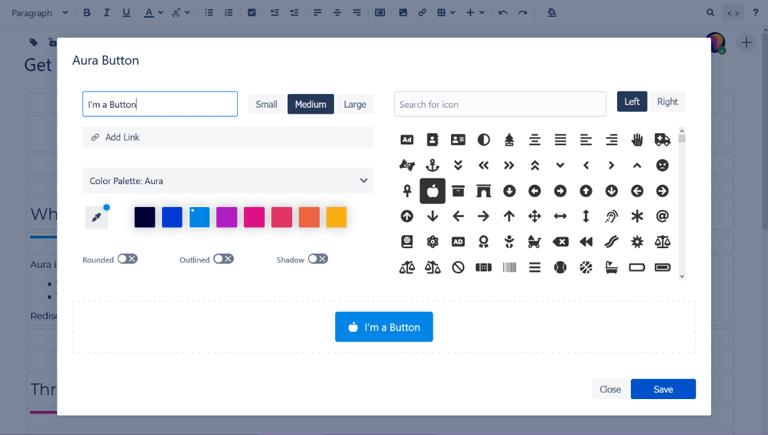
Task: Open the Color Palette: Aura dropdown
Action: tap(228, 181)
